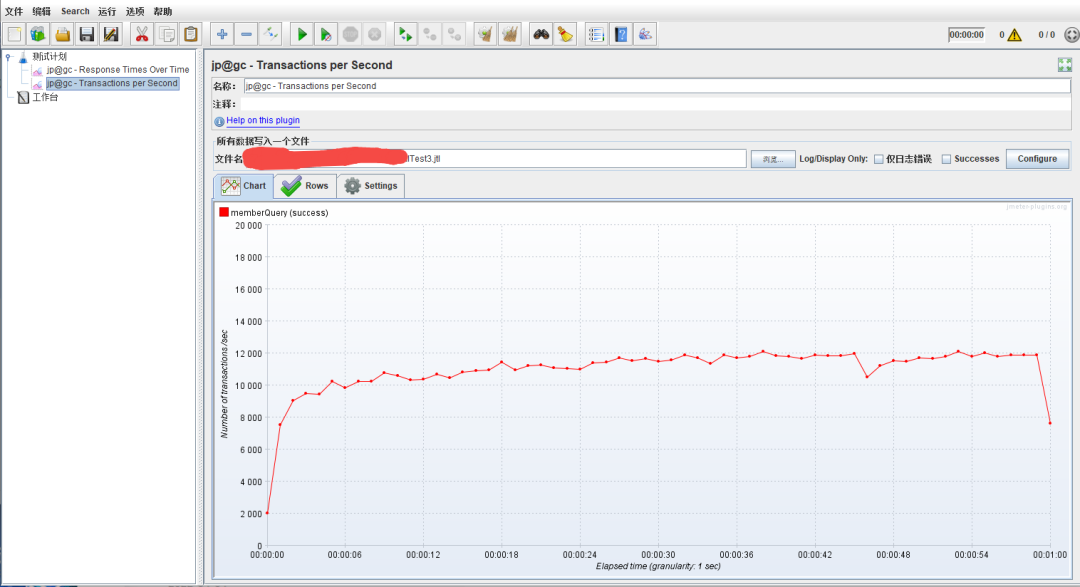Click the 浏览 browse button

(x=773, y=159)
